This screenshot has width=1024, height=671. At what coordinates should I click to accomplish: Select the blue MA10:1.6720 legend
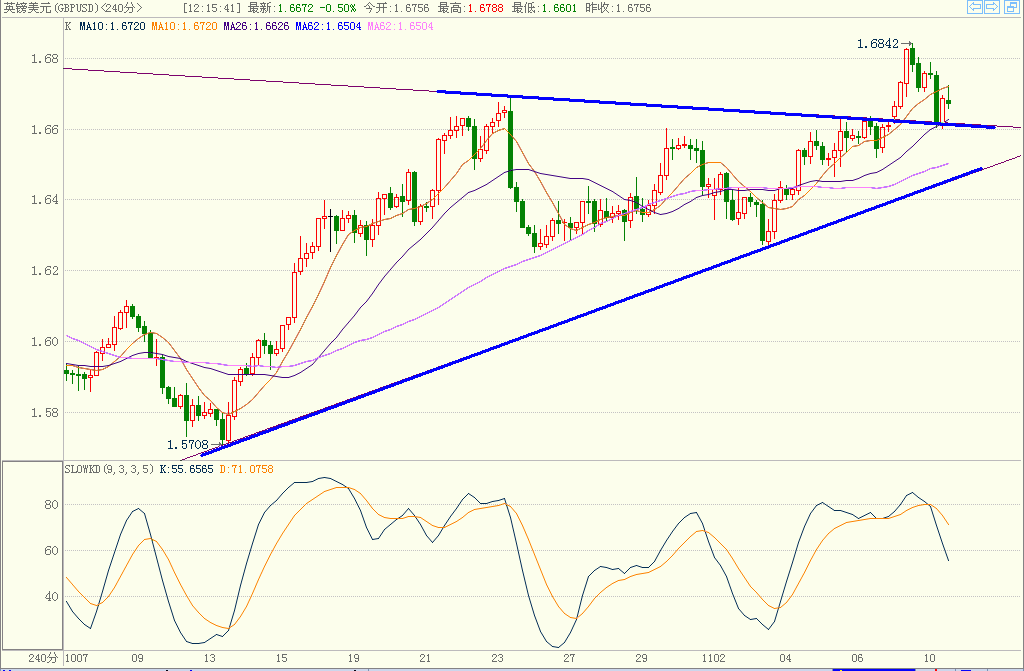click(112, 26)
